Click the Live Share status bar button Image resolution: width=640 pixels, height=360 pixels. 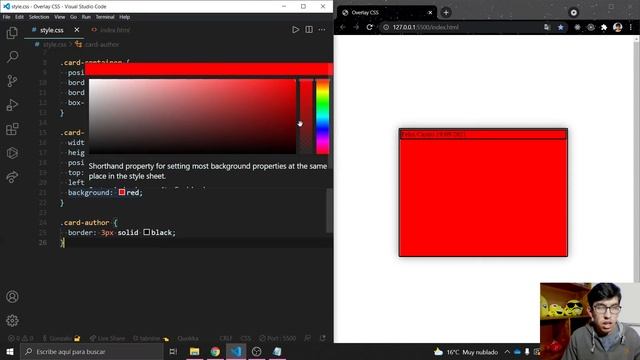(x=107, y=338)
